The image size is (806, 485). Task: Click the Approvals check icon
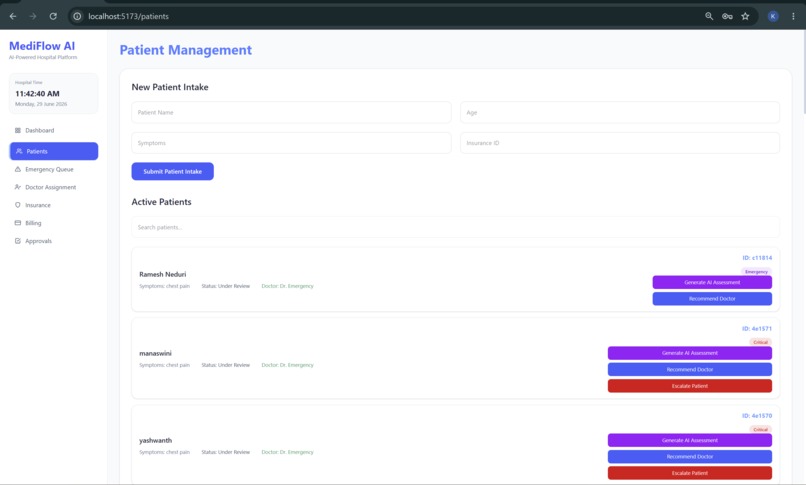click(x=18, y=241)
